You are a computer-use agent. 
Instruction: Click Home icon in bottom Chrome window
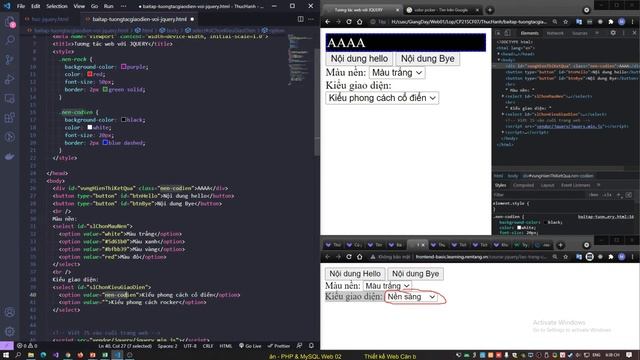360,257
